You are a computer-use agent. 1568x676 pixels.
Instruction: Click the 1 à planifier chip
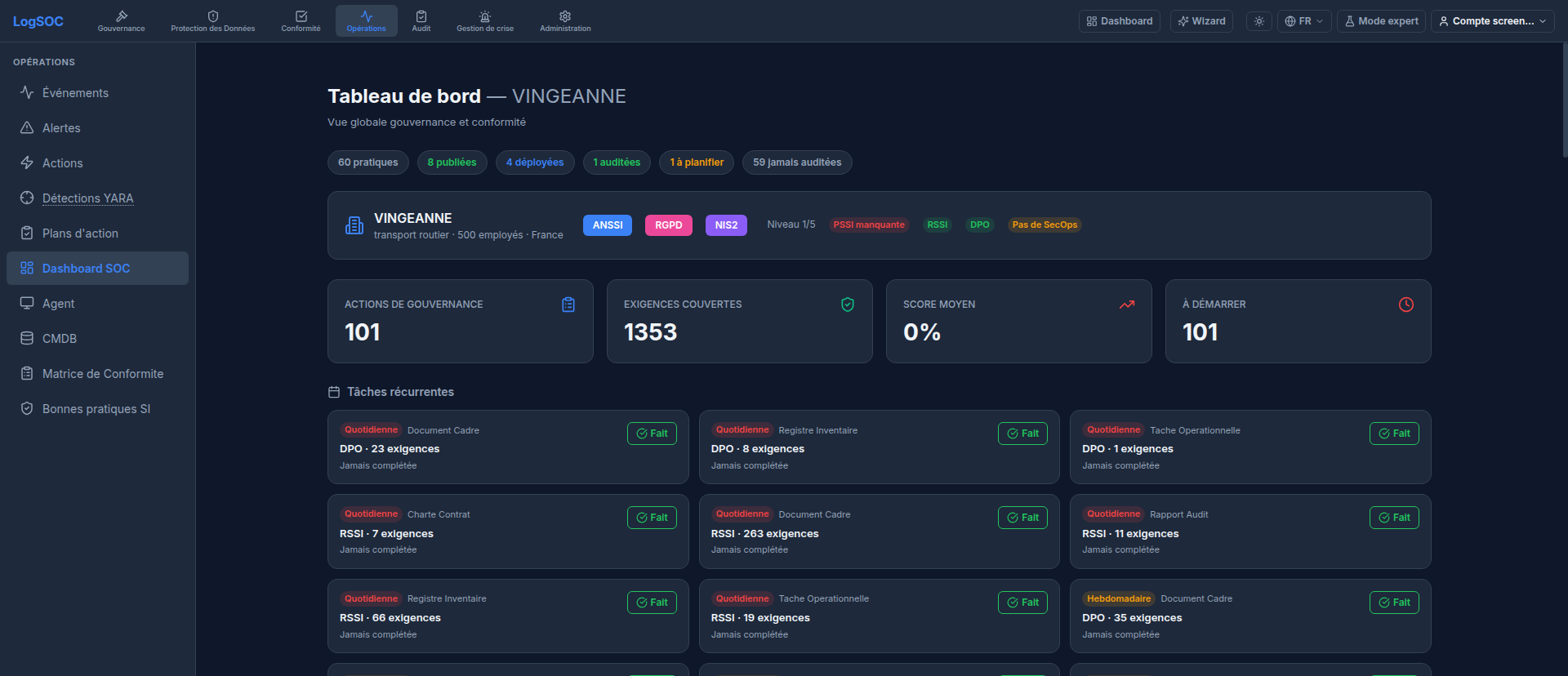(697, 162)
